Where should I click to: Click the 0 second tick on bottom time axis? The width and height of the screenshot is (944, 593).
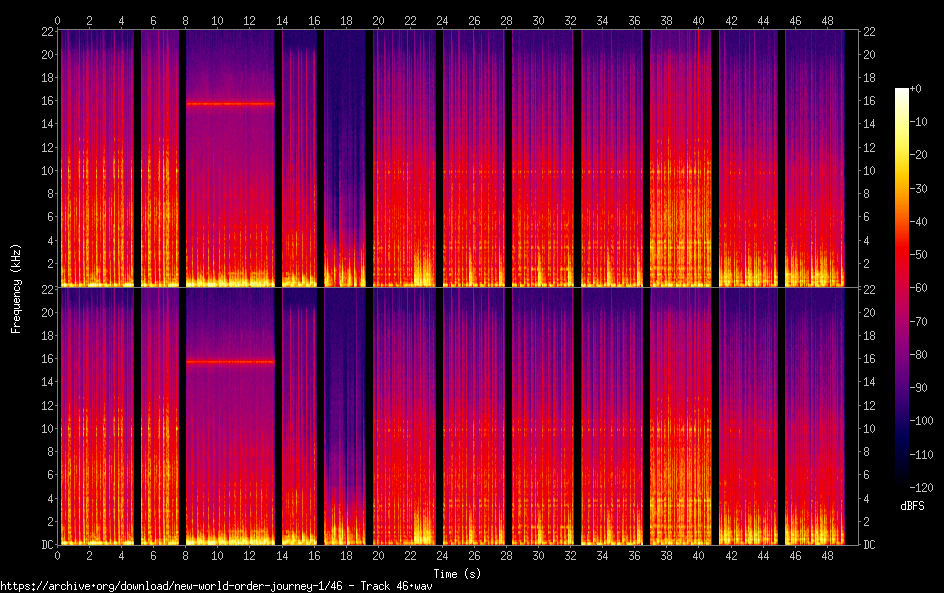point(58,555)
